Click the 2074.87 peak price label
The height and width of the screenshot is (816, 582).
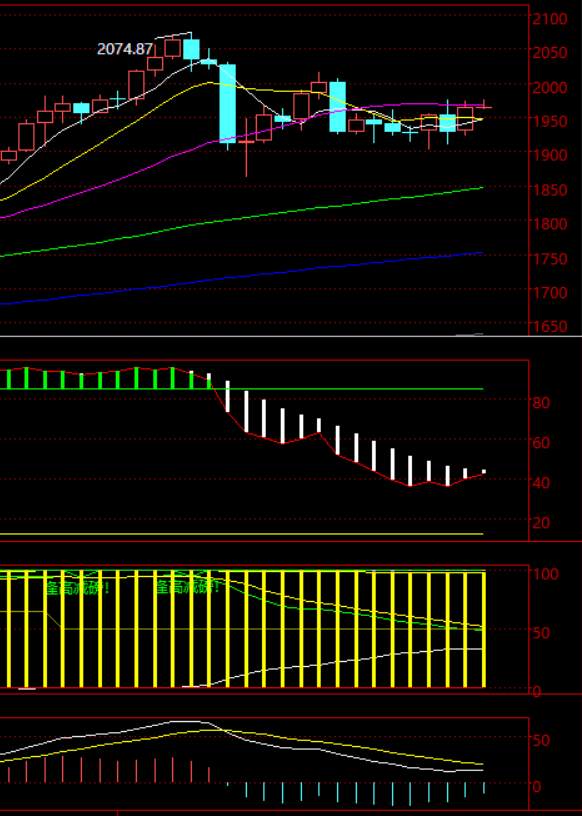[x=125, y=49]
